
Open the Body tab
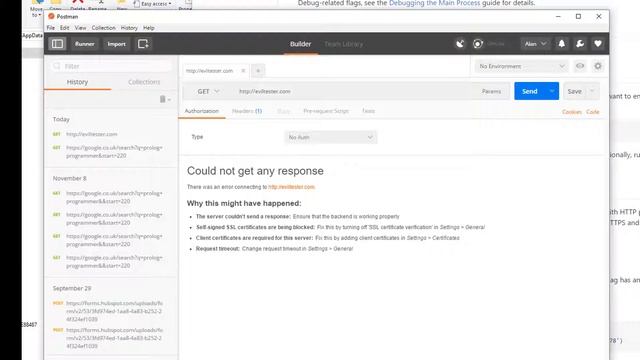tap(283, 111)
